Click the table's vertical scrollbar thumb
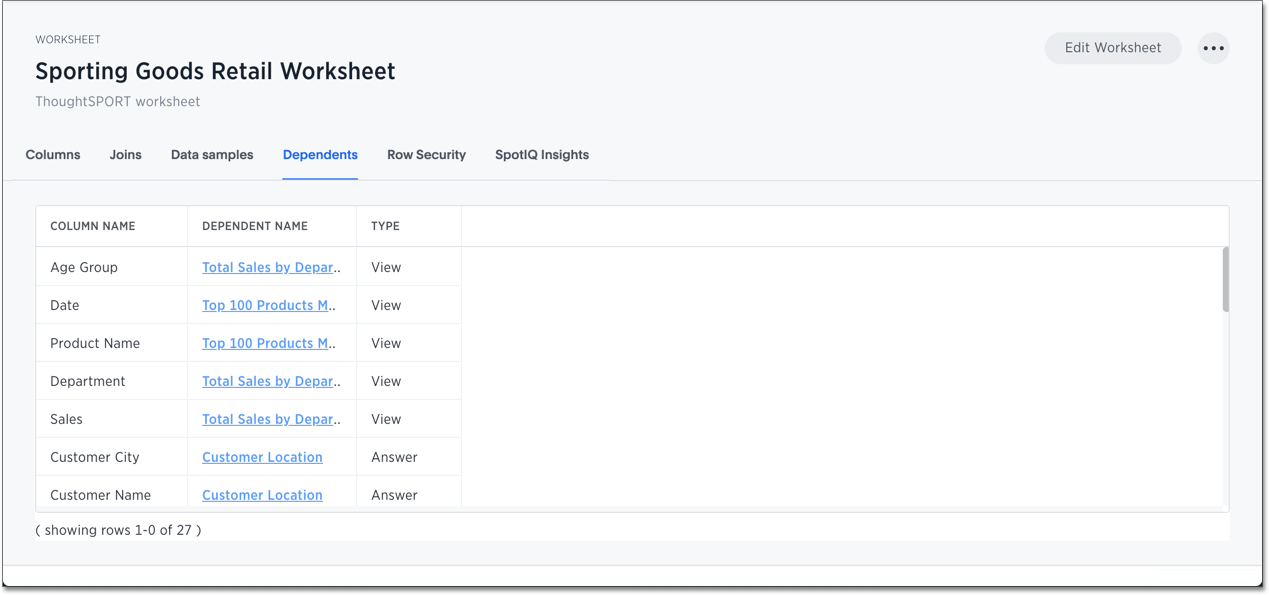This screenshot has height=595, width=1269. pos(1225,280)
